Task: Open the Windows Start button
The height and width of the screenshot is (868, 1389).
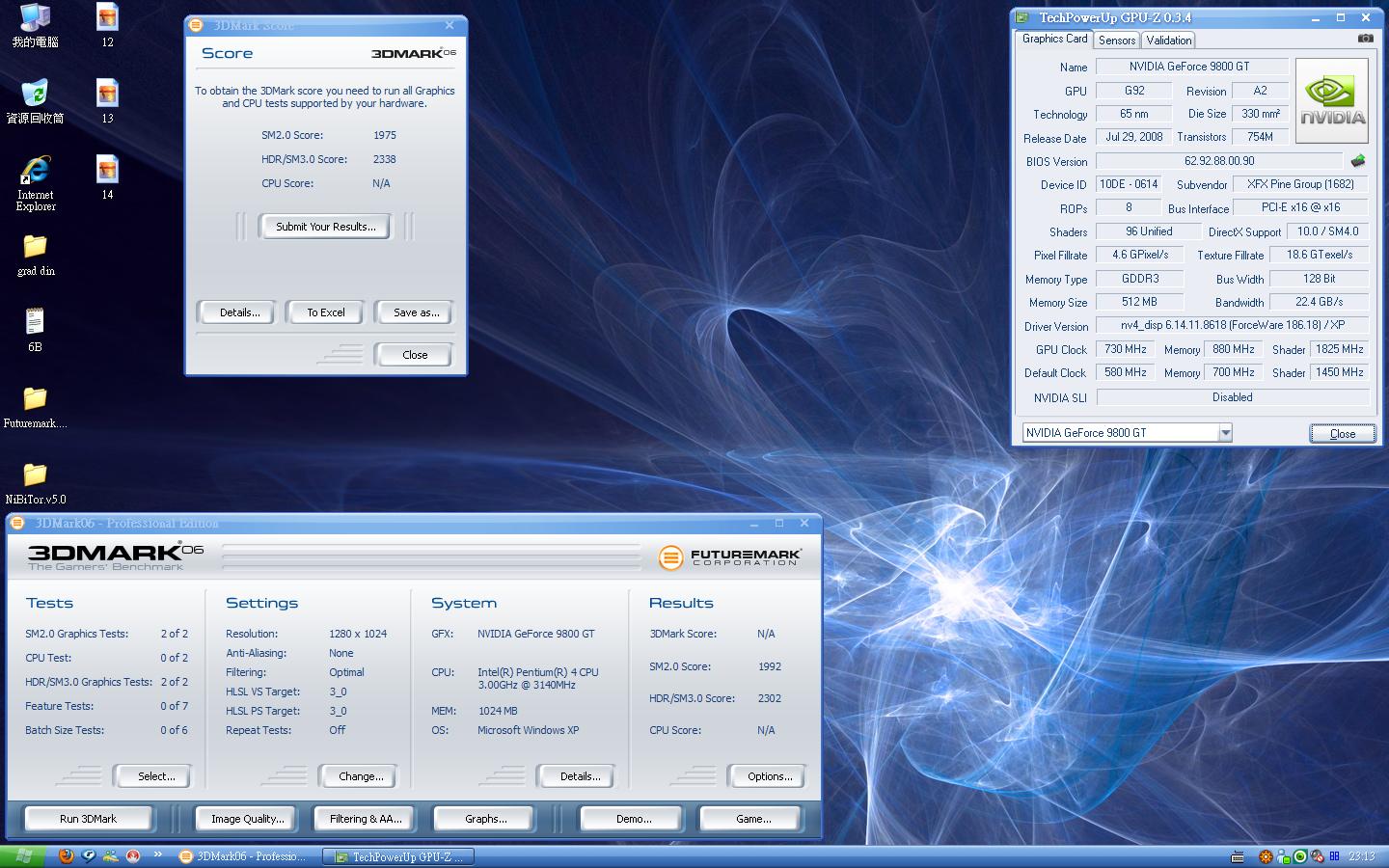Action: (x=22, y=856)
